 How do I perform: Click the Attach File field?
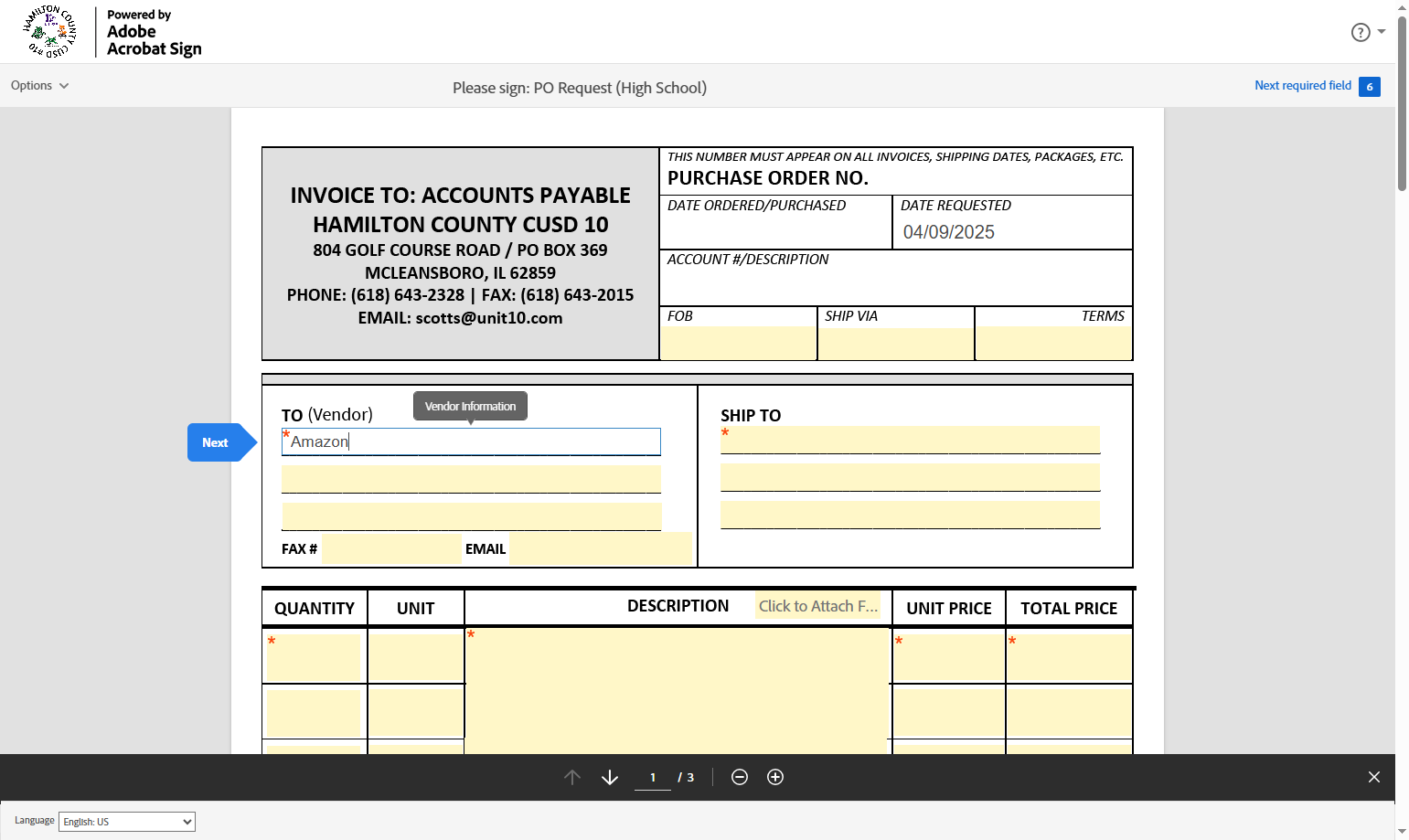point(817,606)
